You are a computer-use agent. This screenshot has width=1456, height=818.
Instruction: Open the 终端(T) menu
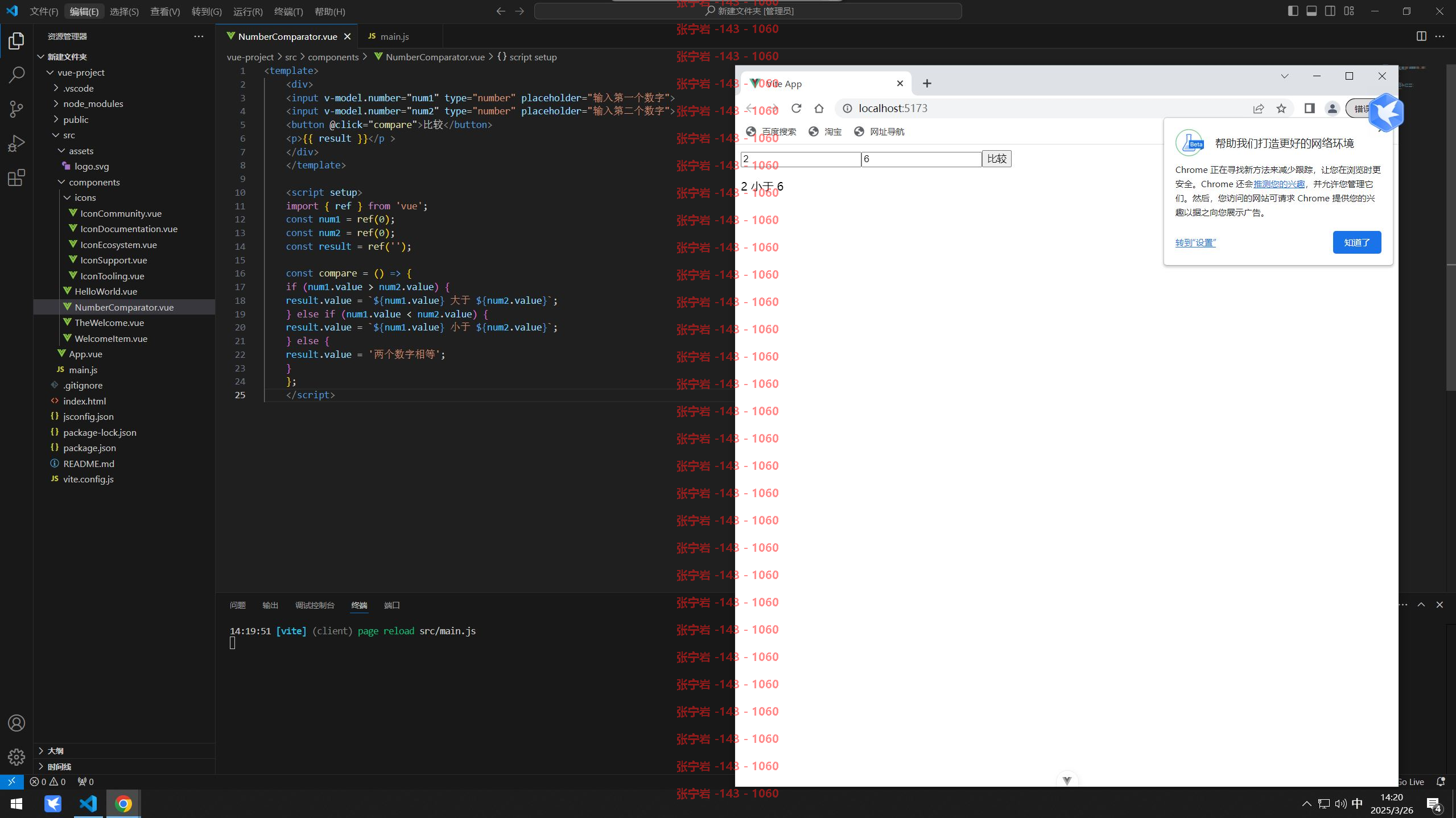(288, 11)
